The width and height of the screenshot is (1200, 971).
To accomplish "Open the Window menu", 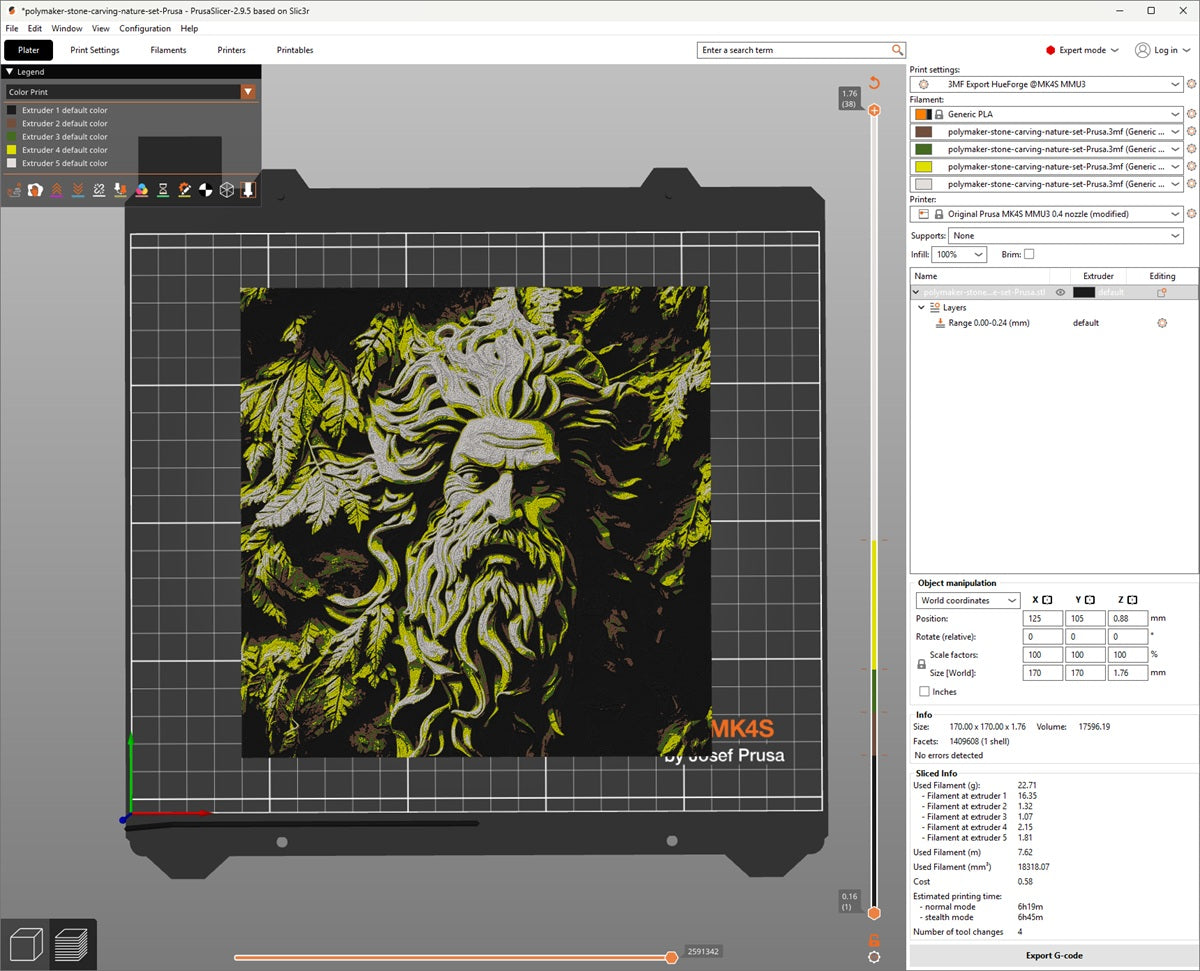I will [67, 29].
